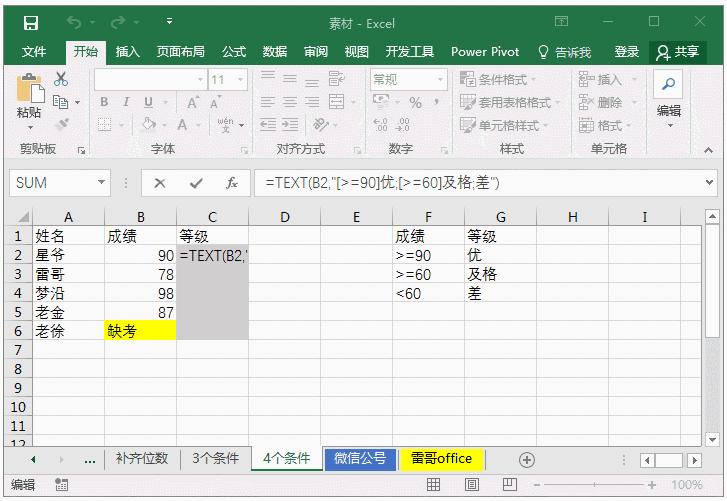The width and height of the screenshot is (727, 501).
Task: Open the 单元格样式 dropdown
Action: (x=504, y=125)
